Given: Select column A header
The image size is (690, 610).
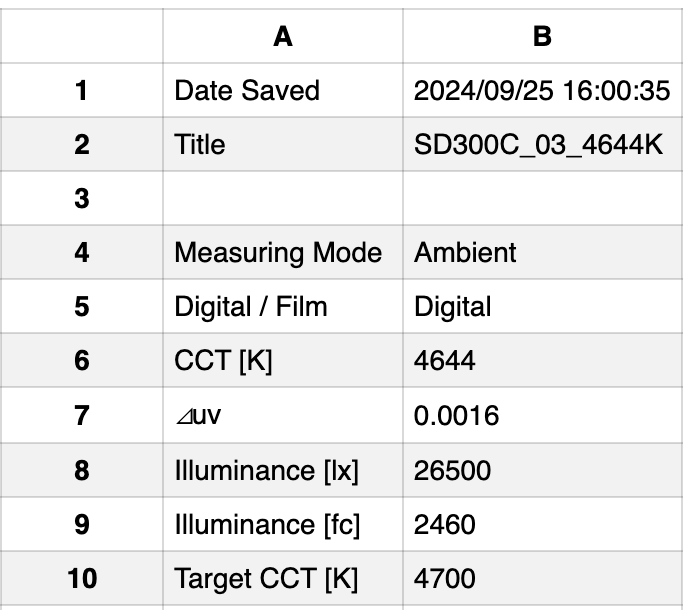Looking at the screenshot, I should pyautogui.click(x=283, y=36).
